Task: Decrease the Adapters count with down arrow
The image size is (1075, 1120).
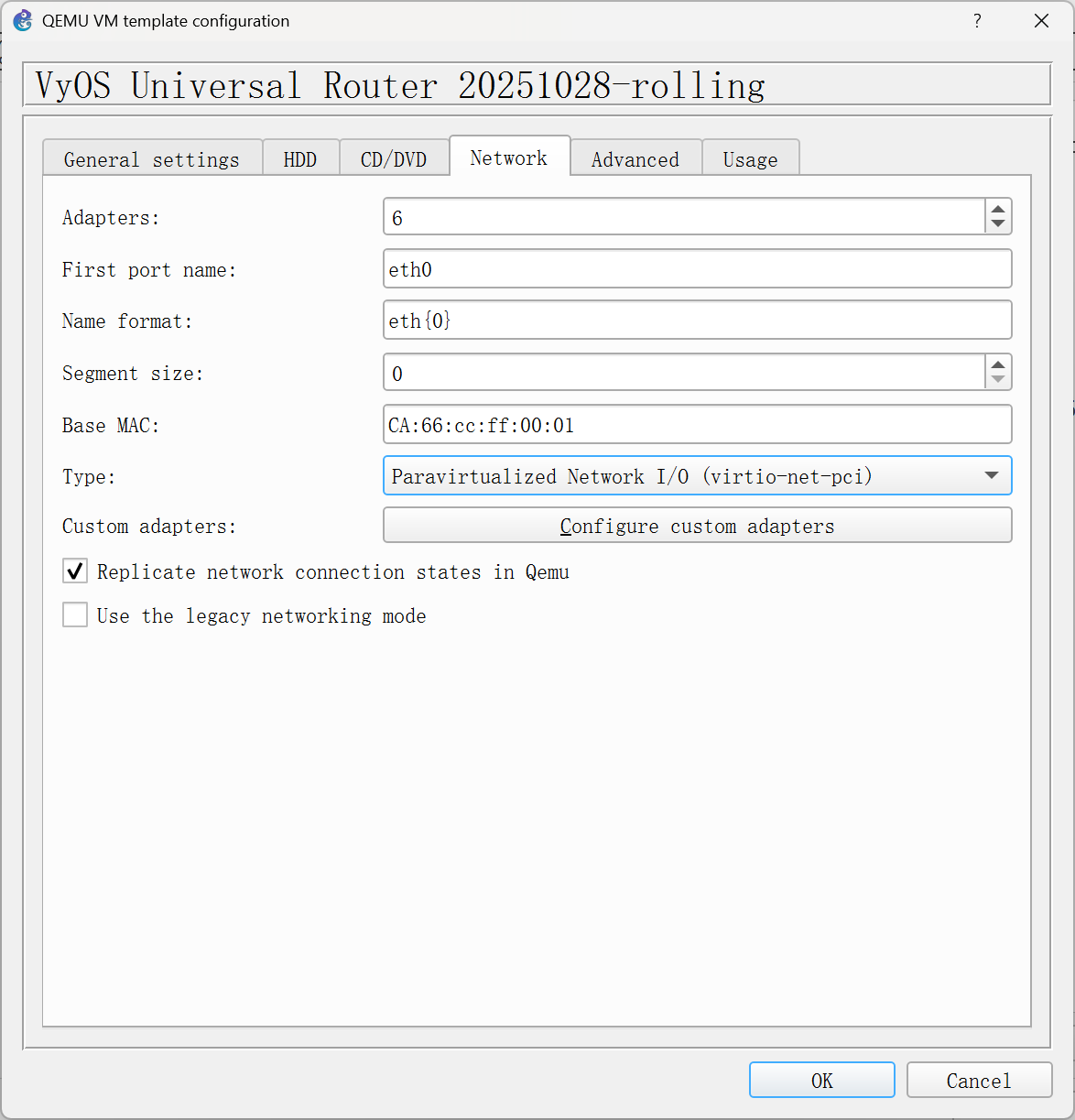Action: click(x=998, y=224)
